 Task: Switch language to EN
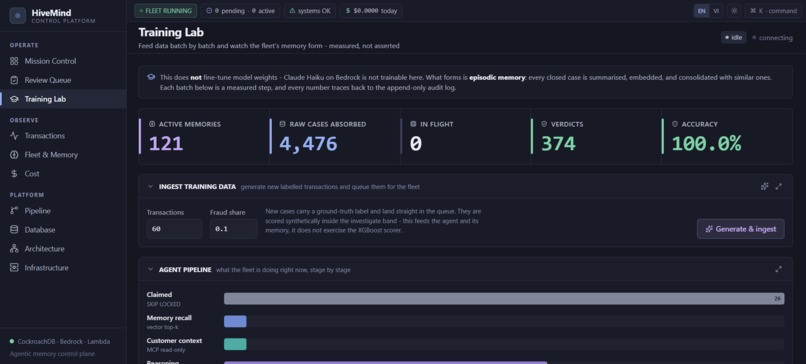pos(702,11)
